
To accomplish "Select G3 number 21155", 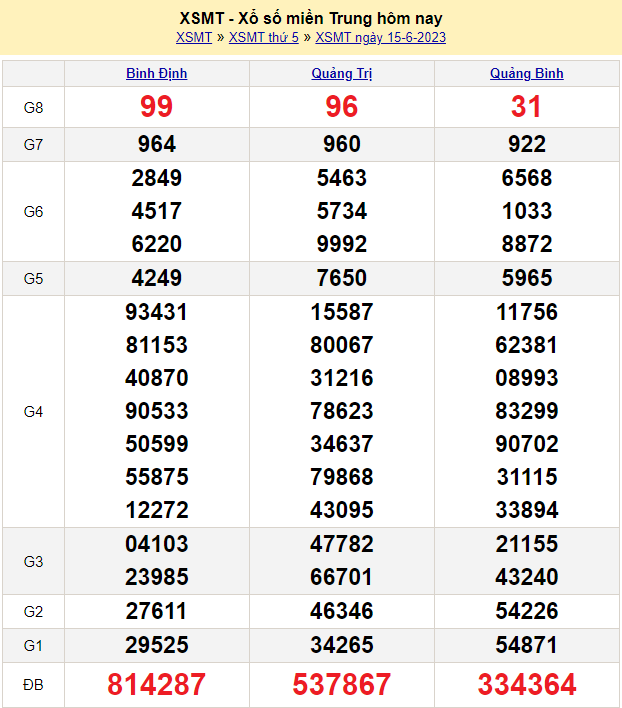I will pos(527,544).
